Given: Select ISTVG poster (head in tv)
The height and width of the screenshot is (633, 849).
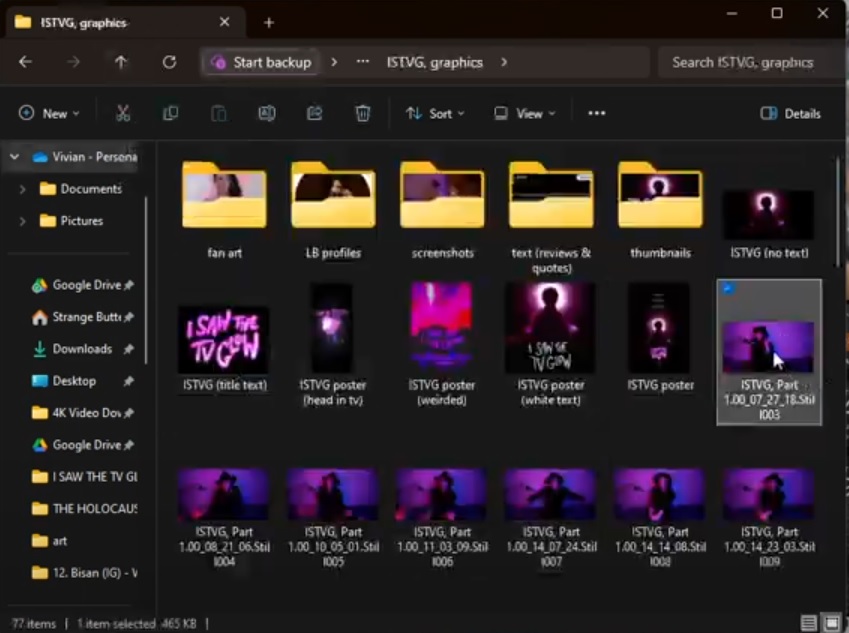Looking at the screenshot, I should coord(333,344).
